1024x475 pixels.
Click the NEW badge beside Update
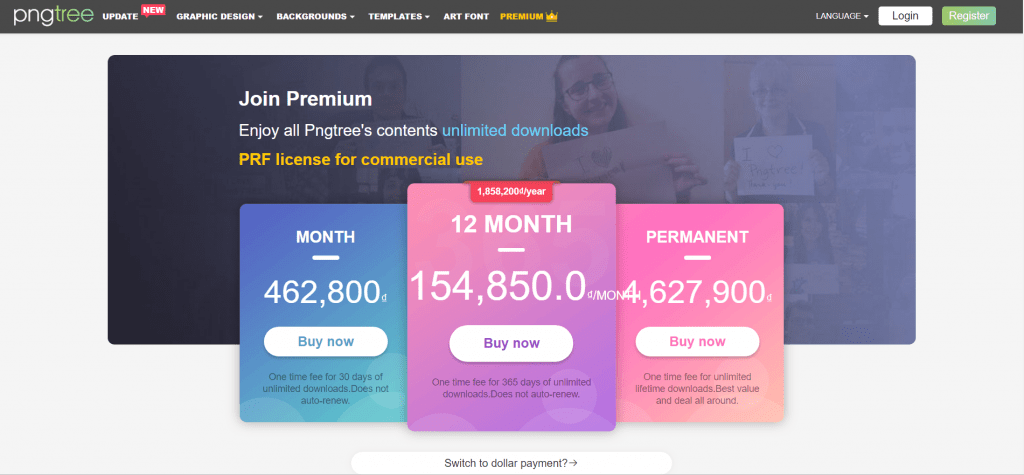coord(153,10)
